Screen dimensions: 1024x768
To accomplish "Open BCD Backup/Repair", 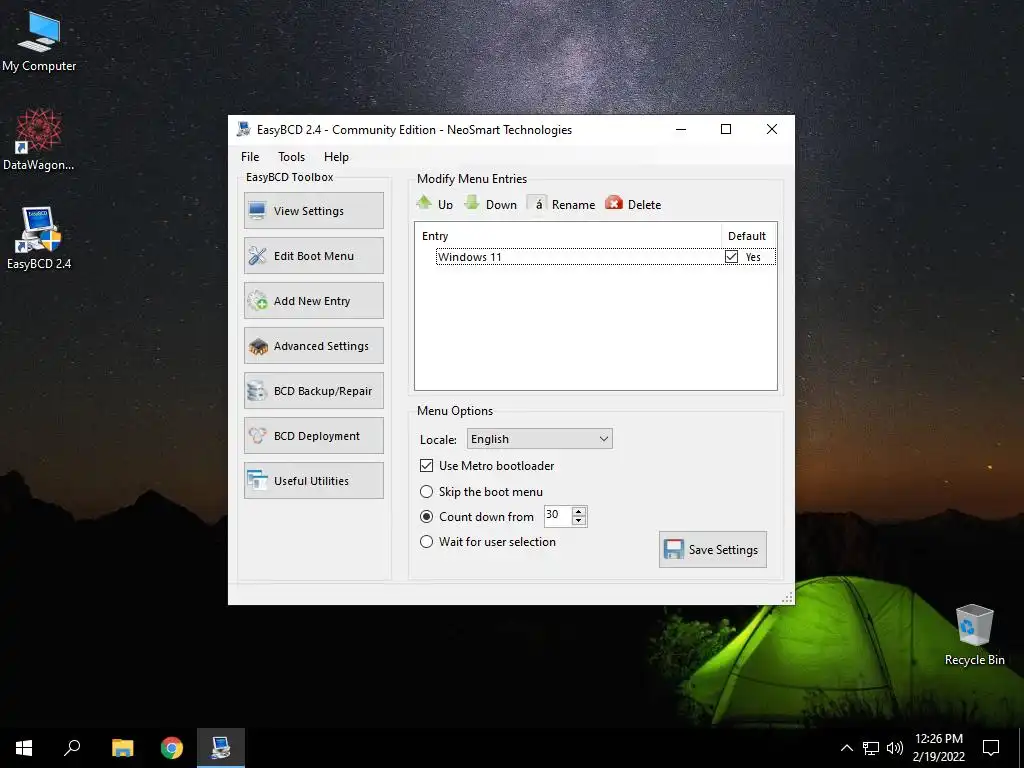I will (313, 391).
